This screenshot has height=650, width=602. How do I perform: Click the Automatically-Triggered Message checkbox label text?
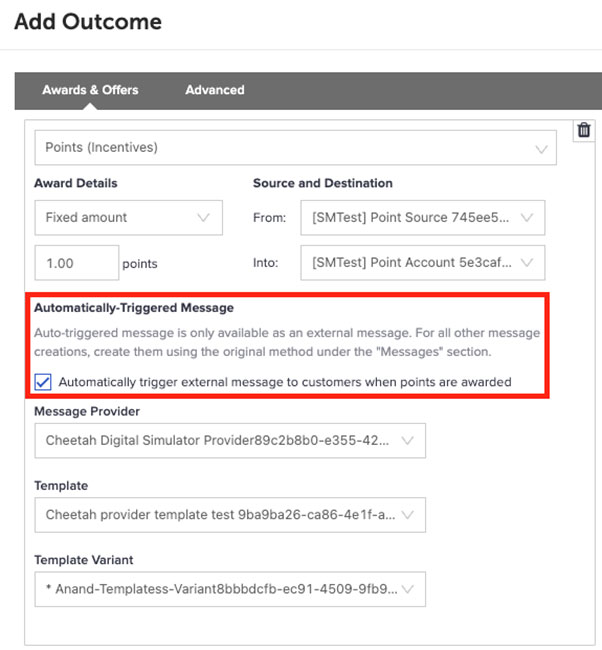click(285, 381)
